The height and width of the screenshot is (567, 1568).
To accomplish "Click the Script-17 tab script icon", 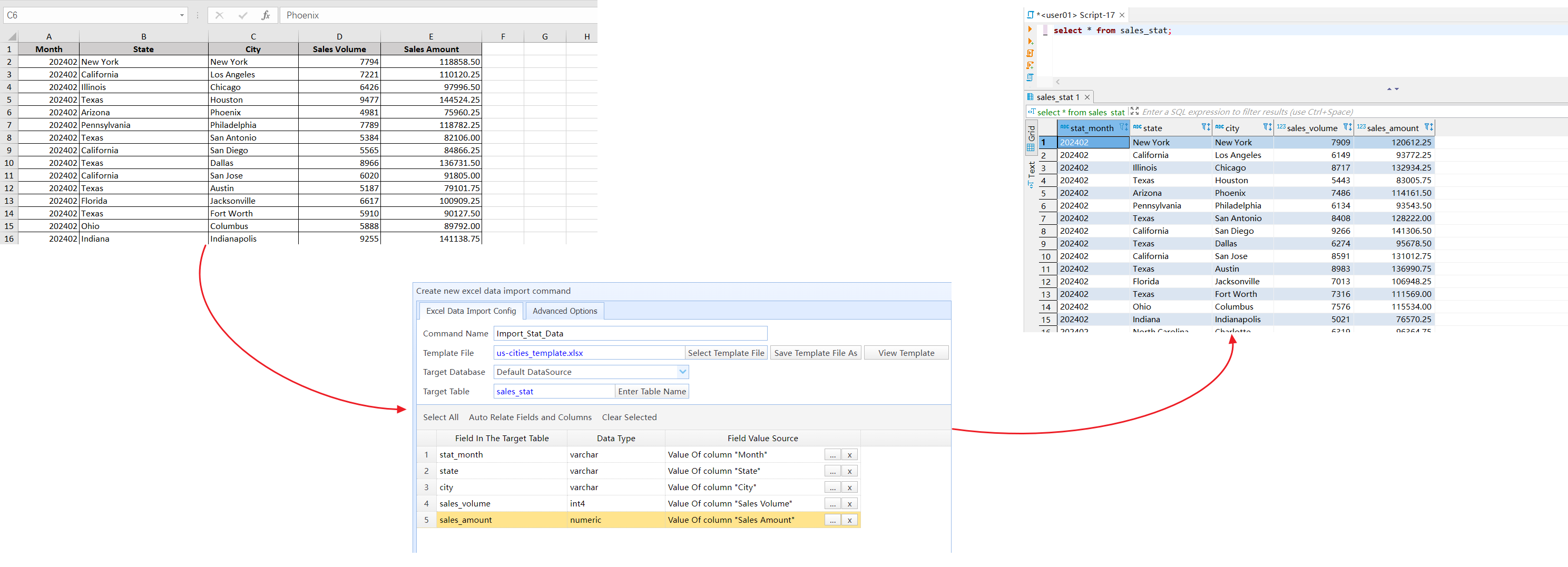I will [x=1031, y=15].
